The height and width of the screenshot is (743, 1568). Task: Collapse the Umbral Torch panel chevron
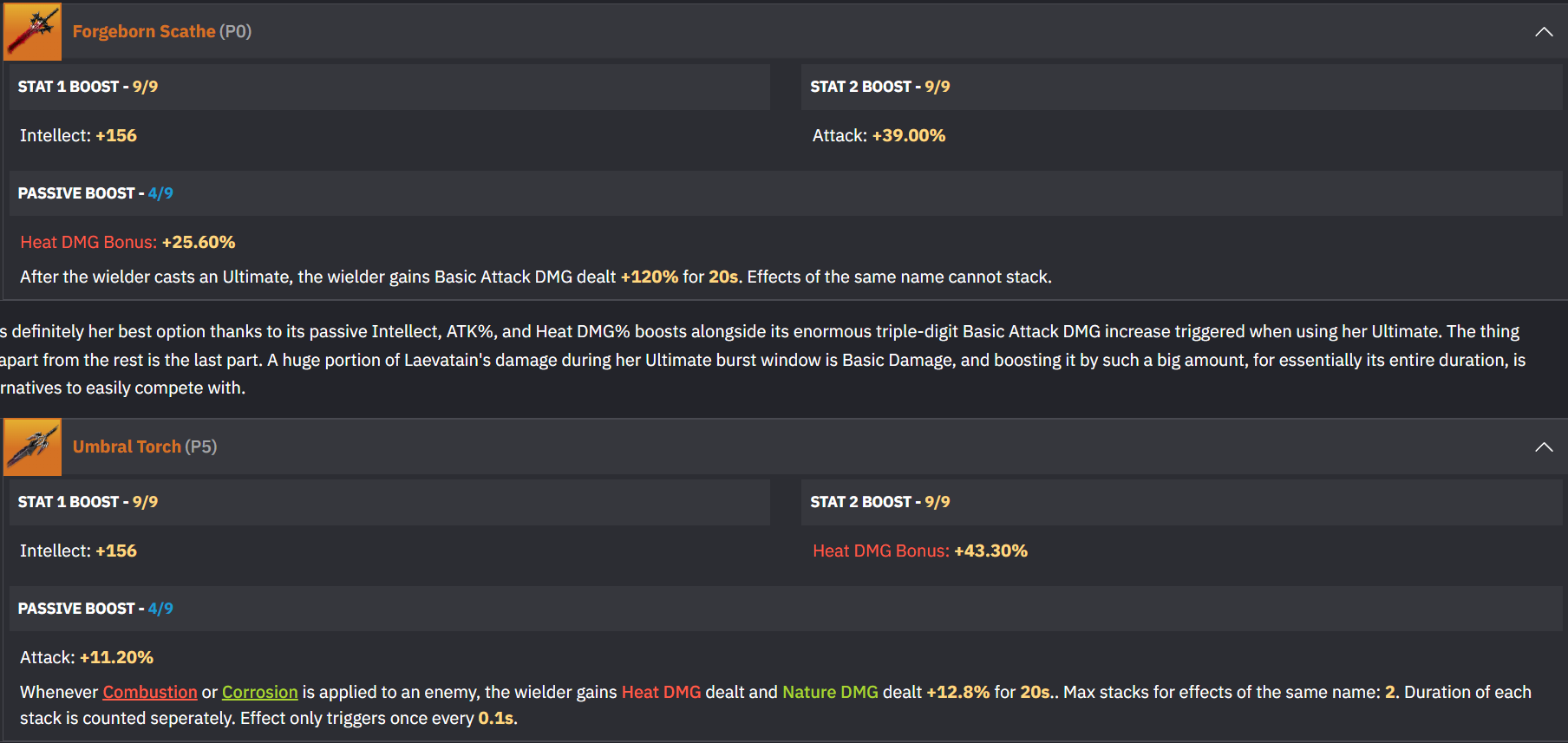(1544, 447)
